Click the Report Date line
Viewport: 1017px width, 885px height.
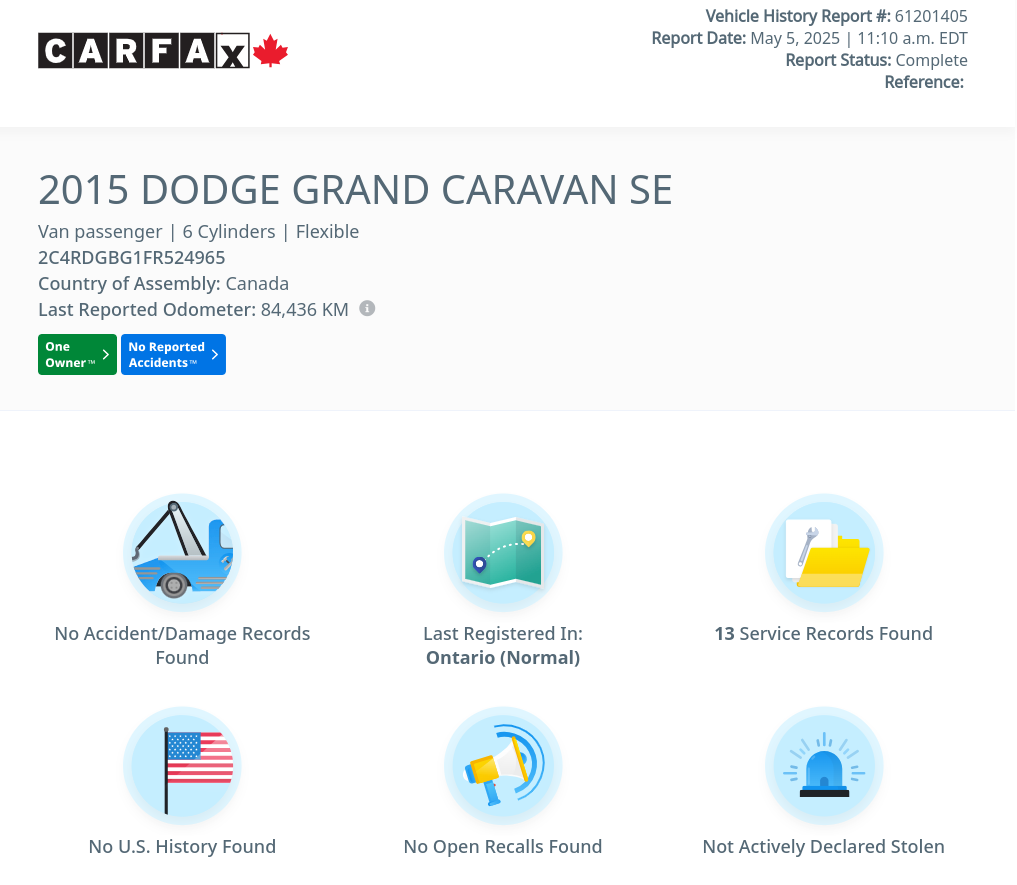[809, 38]
